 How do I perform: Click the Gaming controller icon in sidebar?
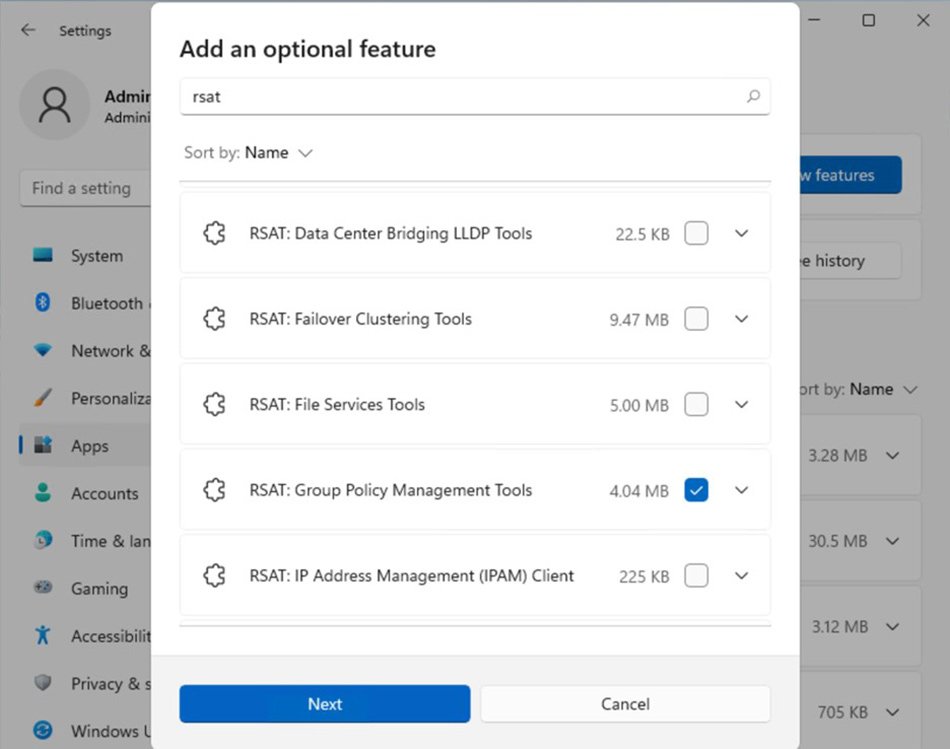pyautogui.click(x=43, y=588)
